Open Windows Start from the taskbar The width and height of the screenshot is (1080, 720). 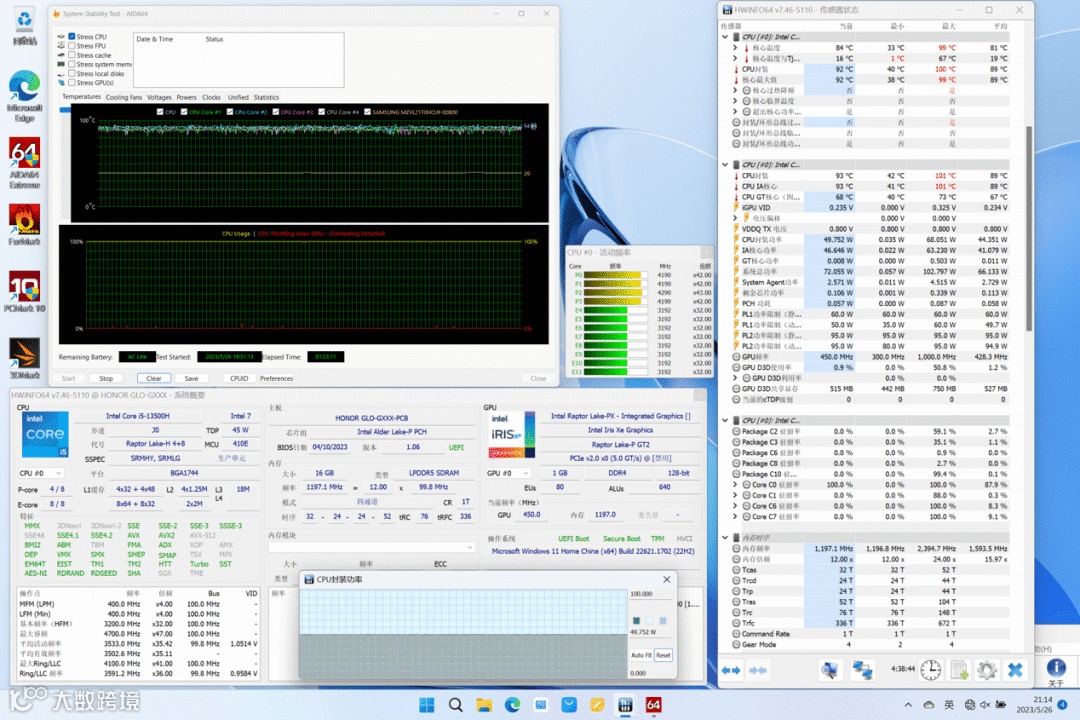point(424,706)
